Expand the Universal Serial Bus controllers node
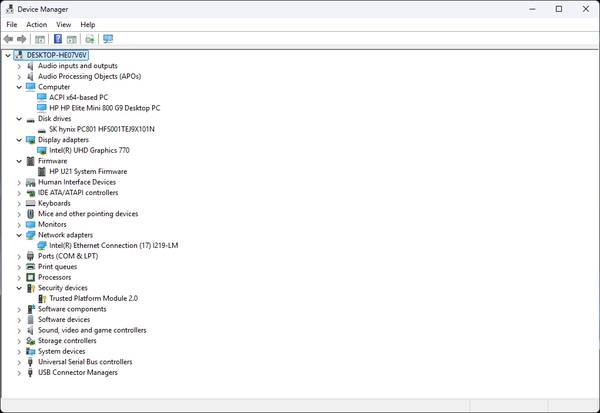Screen dimensions: 600x413 tap(19, 362)
